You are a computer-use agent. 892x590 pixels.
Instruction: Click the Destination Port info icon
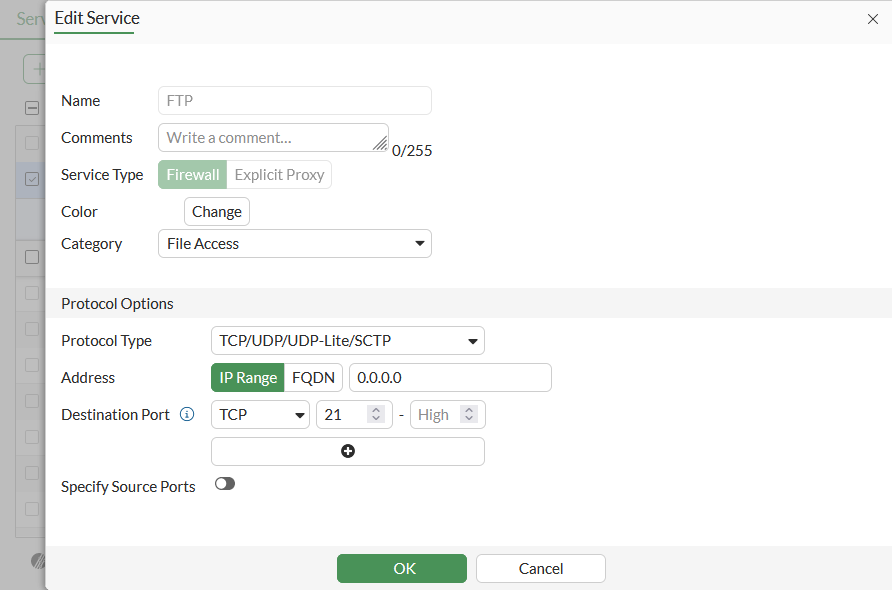pyautogui.click(x=187, y=415)
